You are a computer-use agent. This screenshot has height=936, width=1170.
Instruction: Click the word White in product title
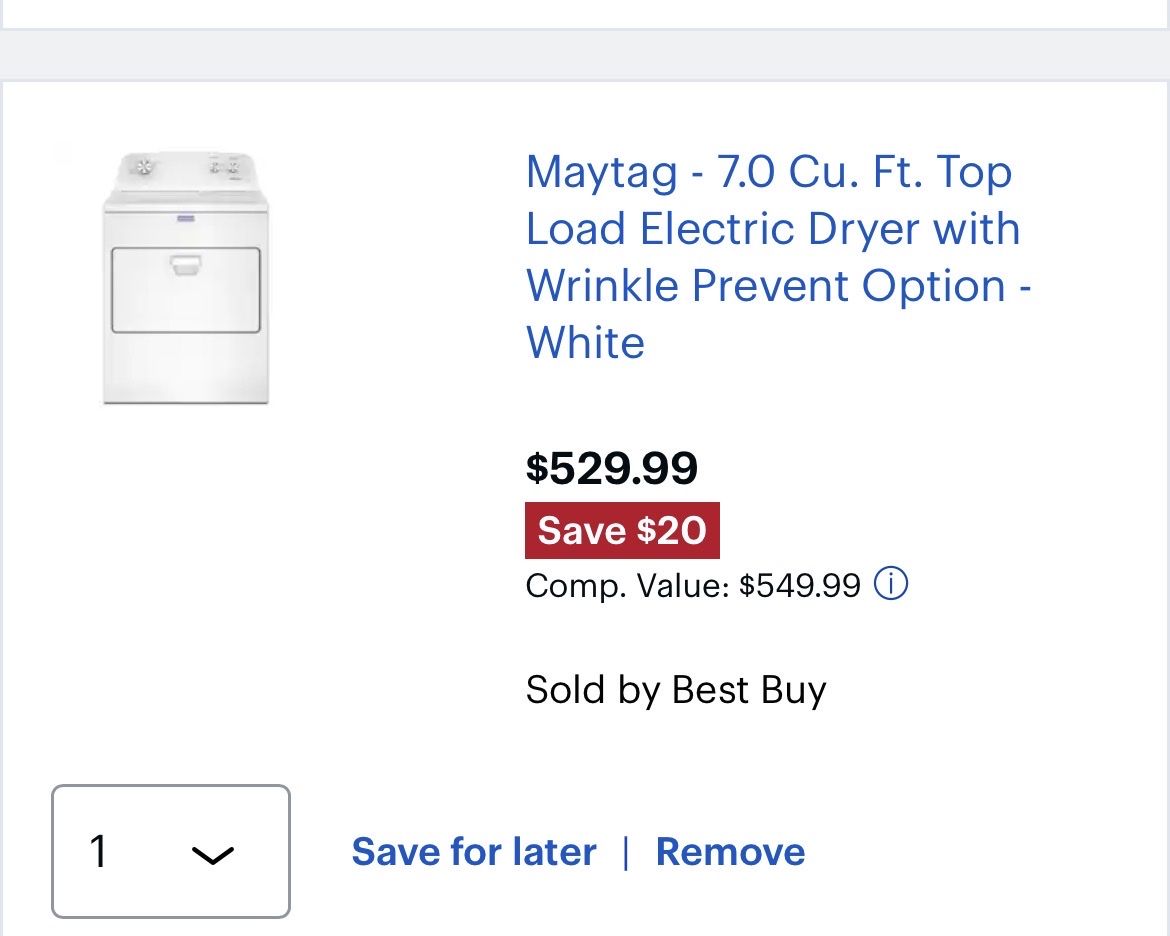pyautogui.click(x=586, y=343)
